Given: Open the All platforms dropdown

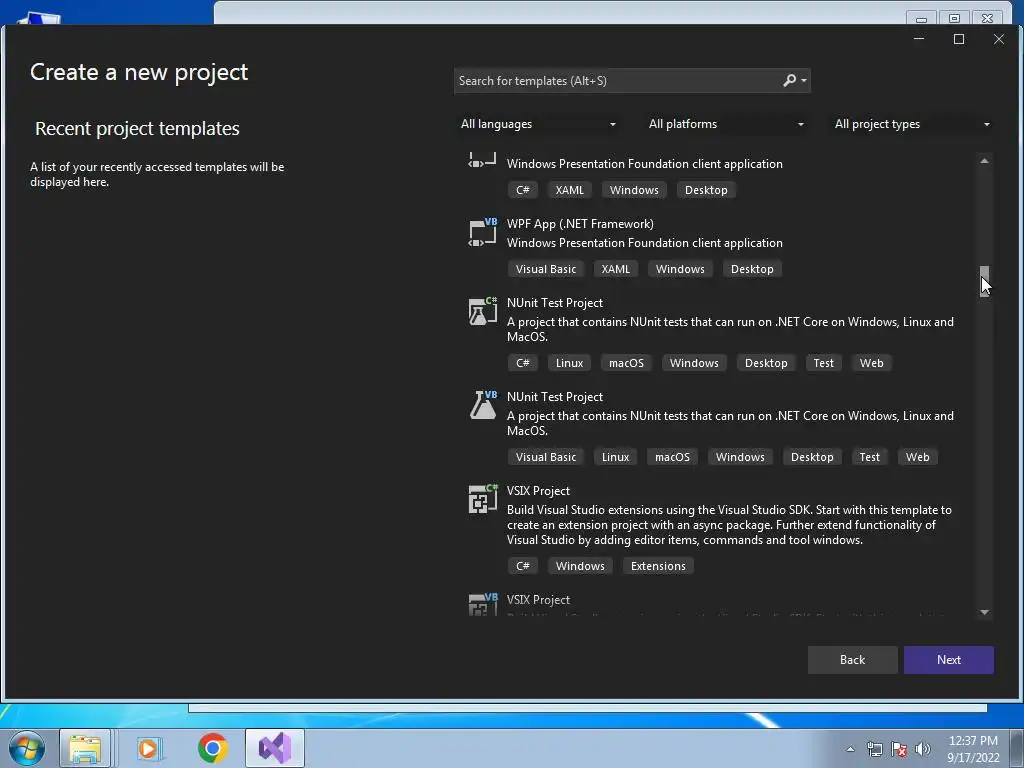Looking at the screenshot, I should coord(726,124).
